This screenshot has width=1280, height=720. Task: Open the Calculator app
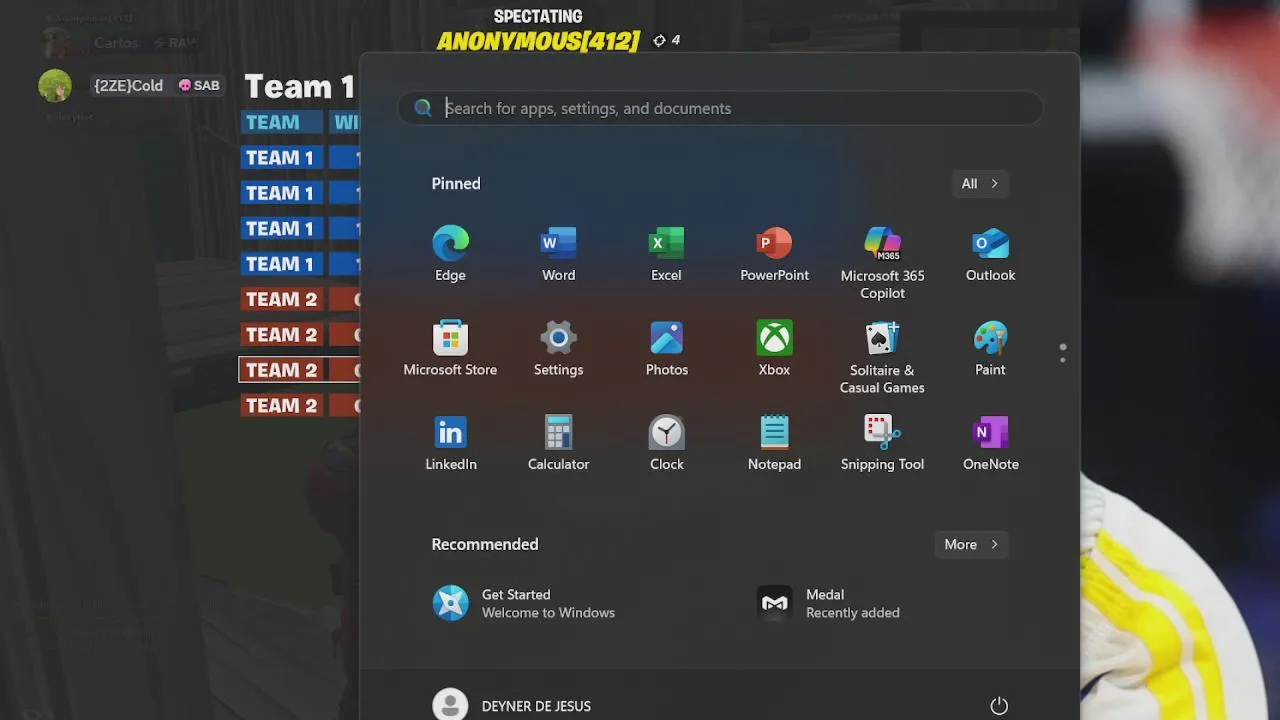point(558,442)
